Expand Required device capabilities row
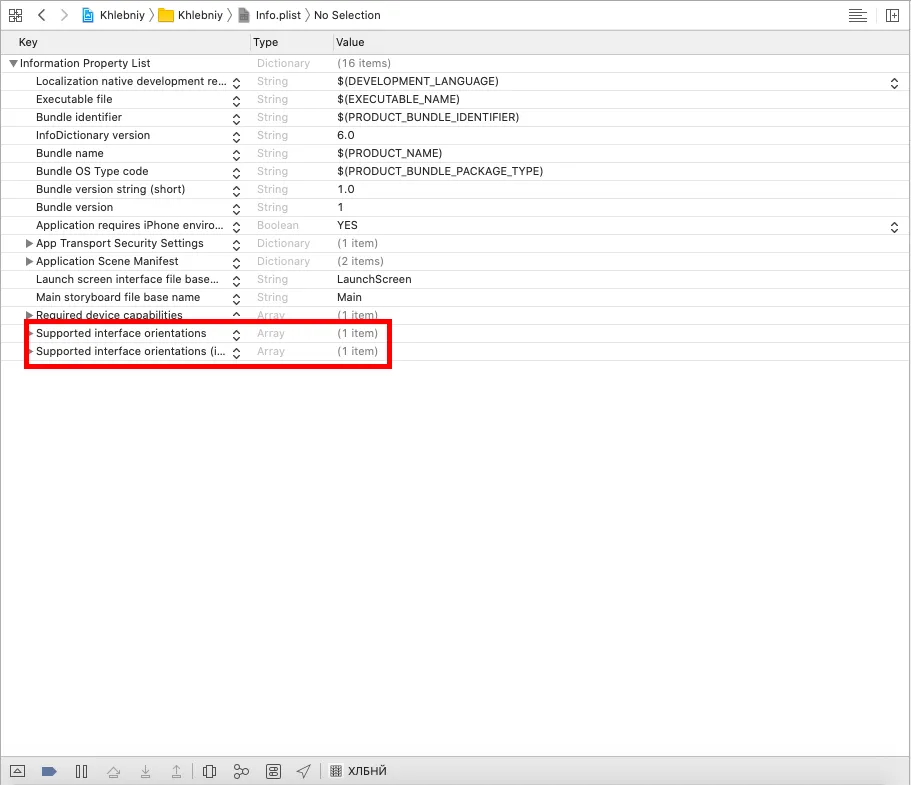 coord(29,316)
